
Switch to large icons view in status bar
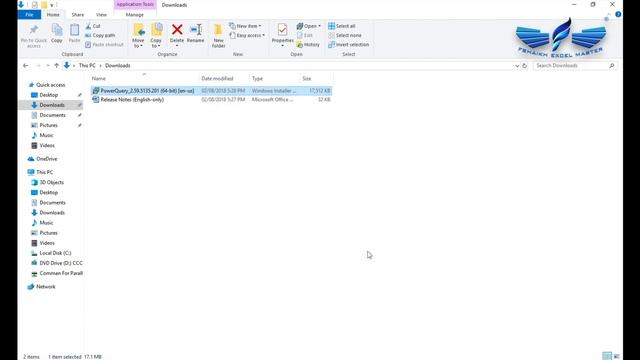(x=616, y=356)
